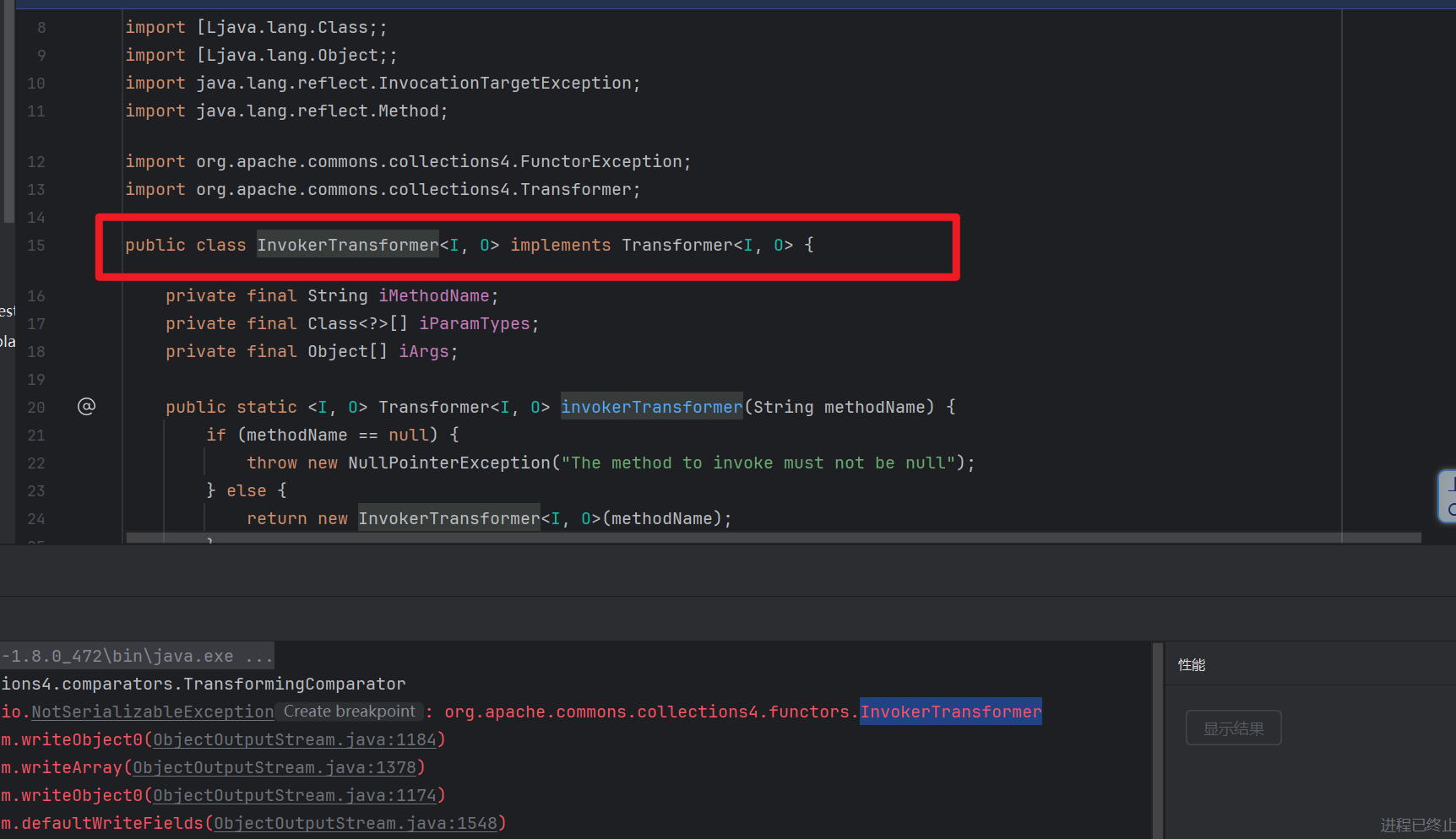Click the highlighted InvokerTransformer text in the console
Viewport: 1456px width, 839px height.
pos(950,712)
